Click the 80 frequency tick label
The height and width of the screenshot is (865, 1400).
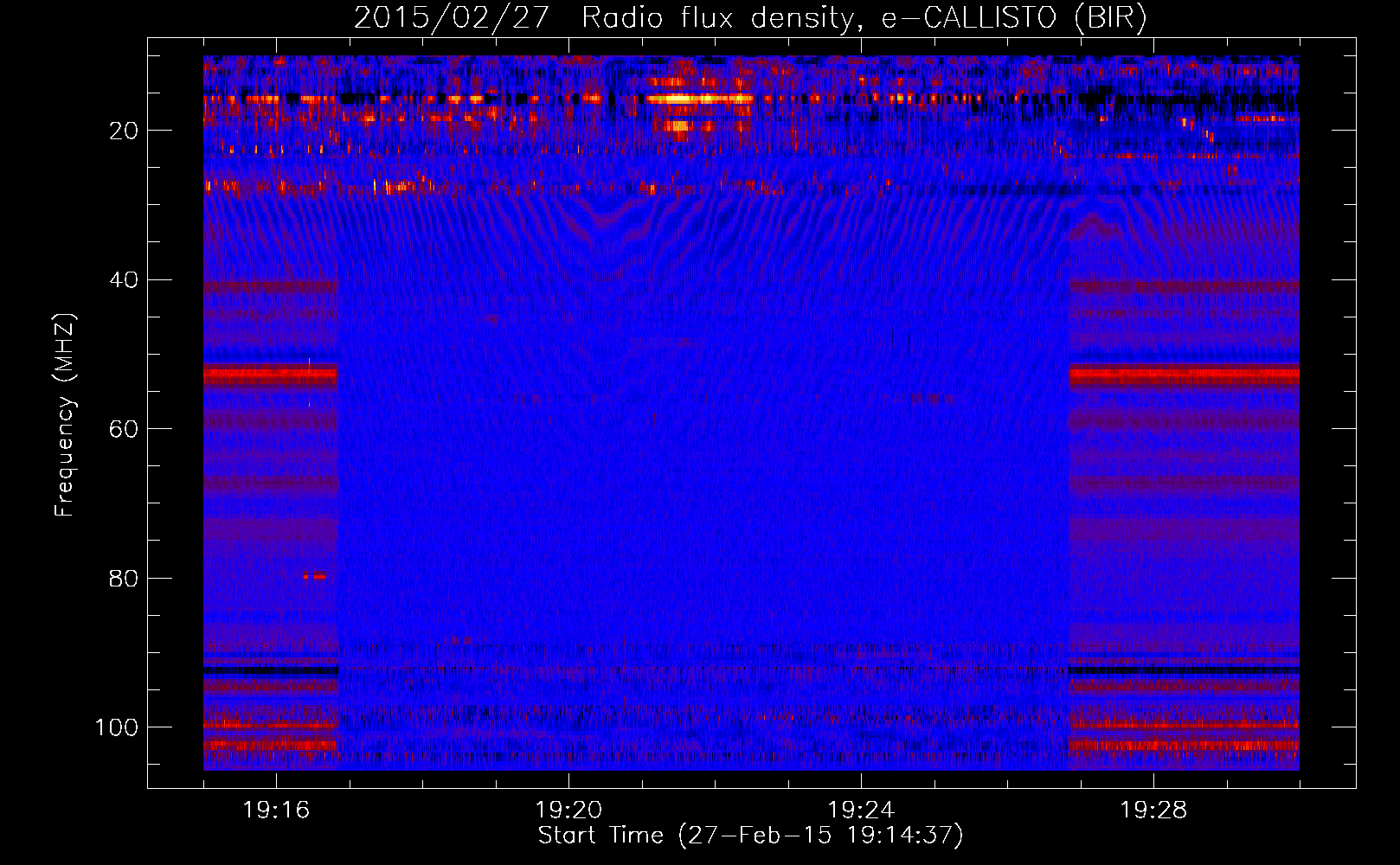pos(124,578)
